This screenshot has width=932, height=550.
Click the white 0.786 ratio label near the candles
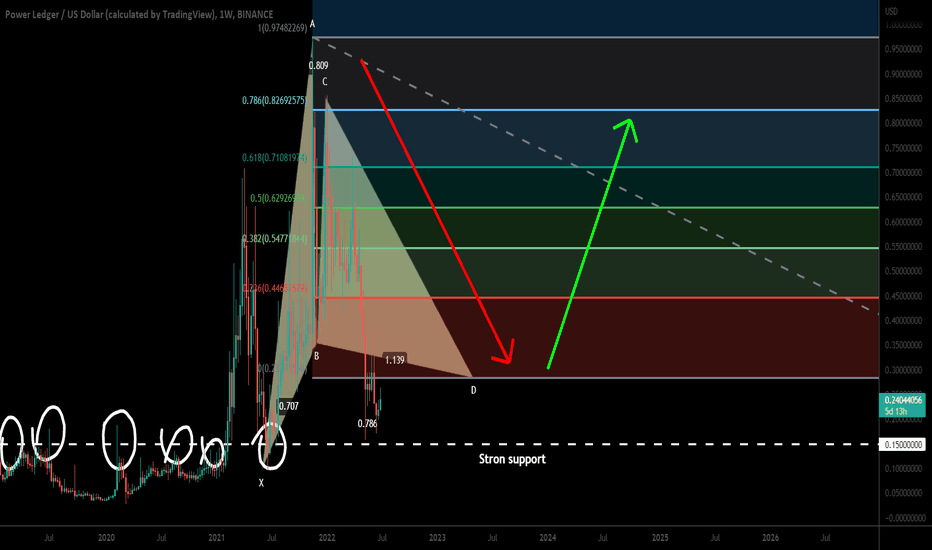367,423
